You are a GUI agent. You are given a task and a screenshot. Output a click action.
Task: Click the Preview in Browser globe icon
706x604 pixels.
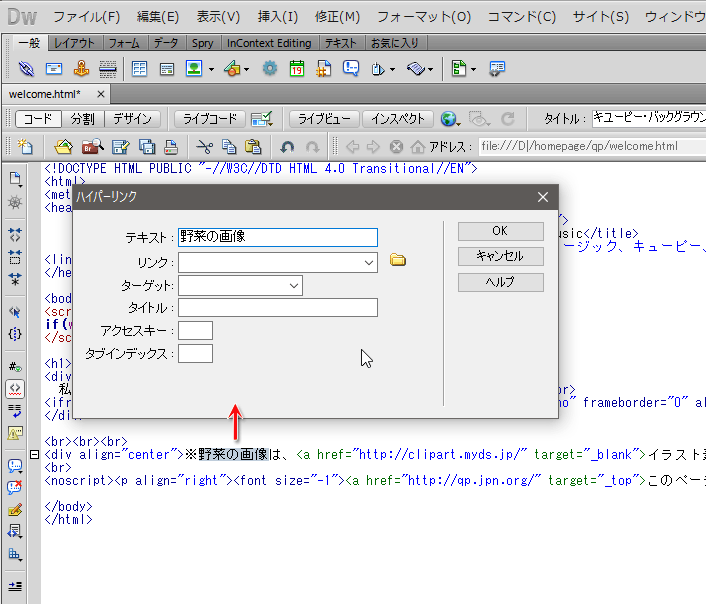449,119
